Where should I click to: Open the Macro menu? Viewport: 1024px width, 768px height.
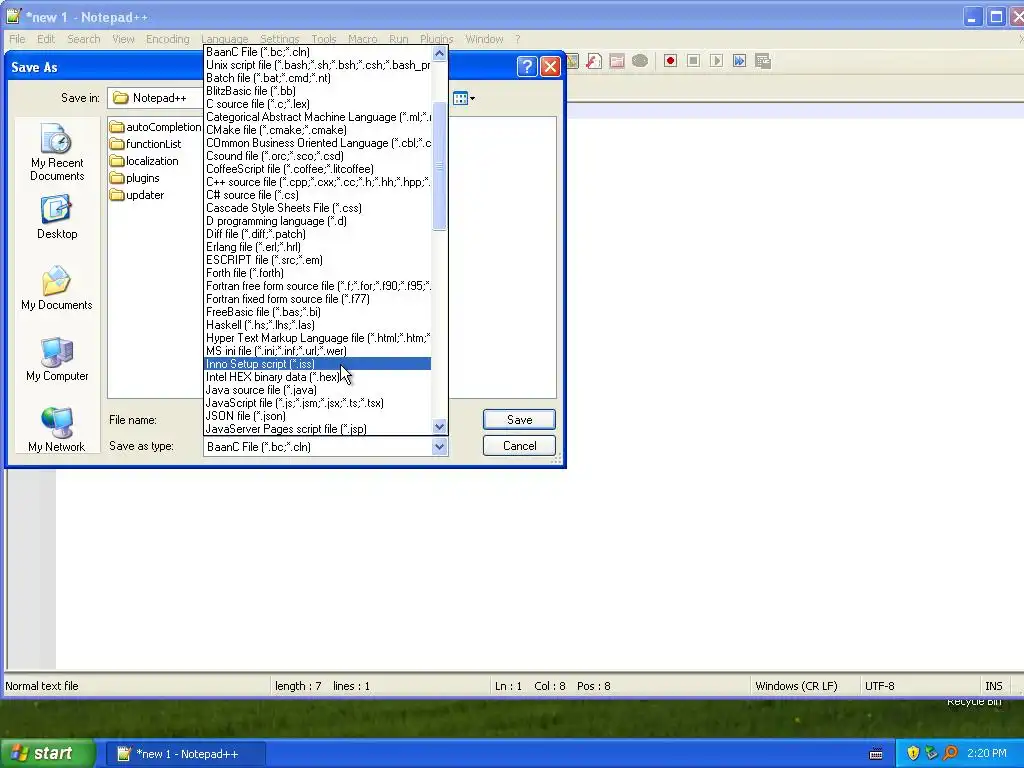tap(362, 39)
